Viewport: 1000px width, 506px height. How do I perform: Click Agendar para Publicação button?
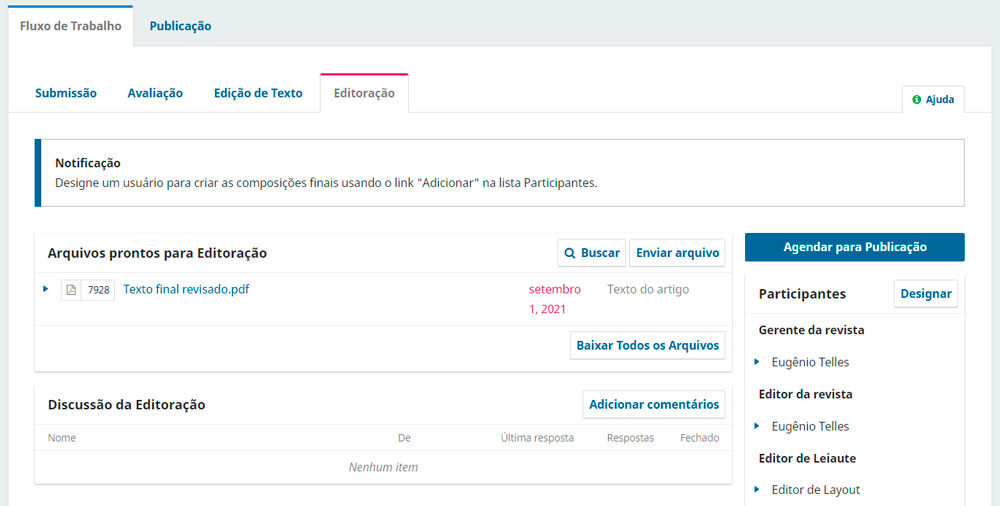pos(855,247)
